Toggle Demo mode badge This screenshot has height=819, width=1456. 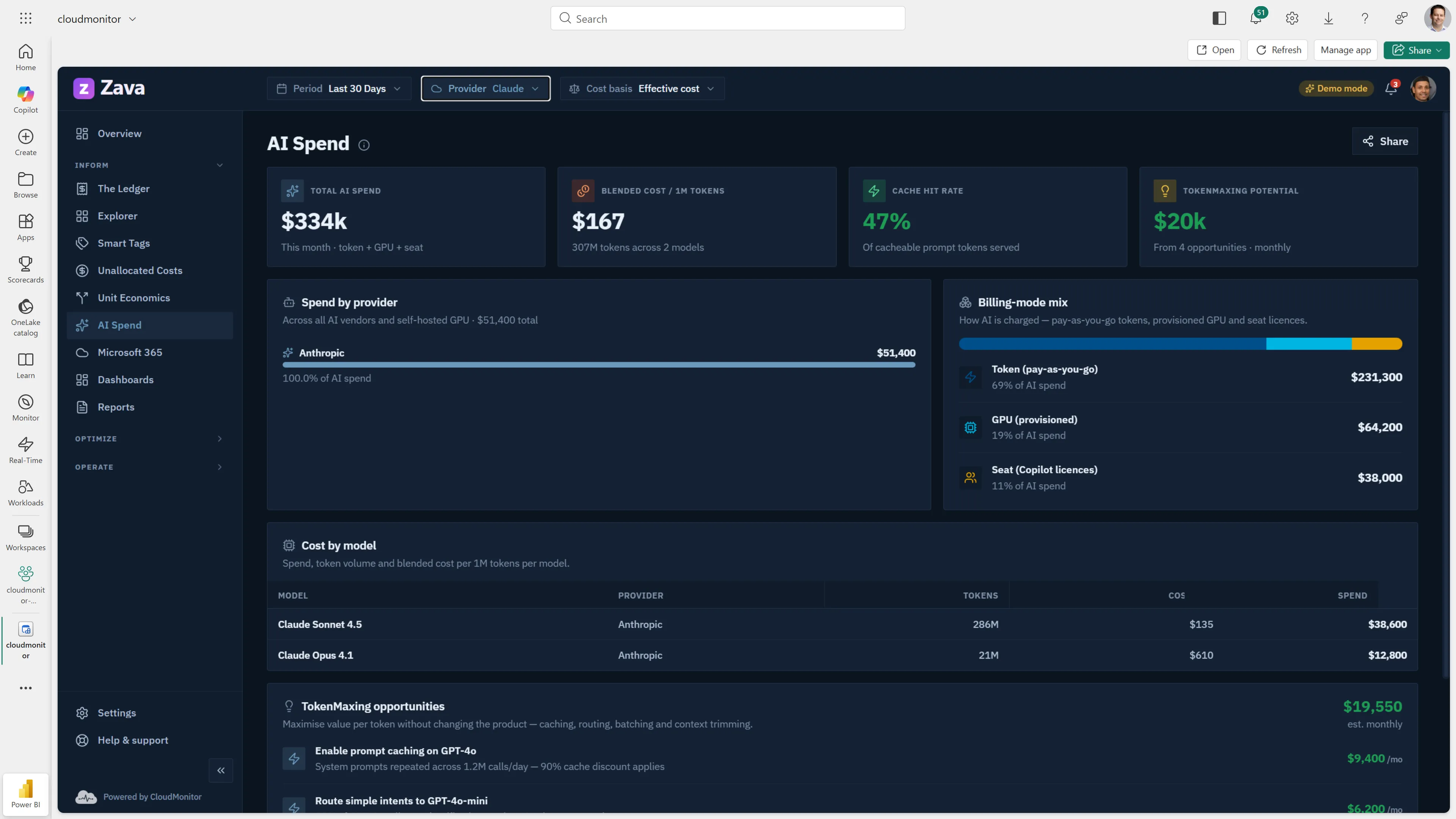(1336, 88)
